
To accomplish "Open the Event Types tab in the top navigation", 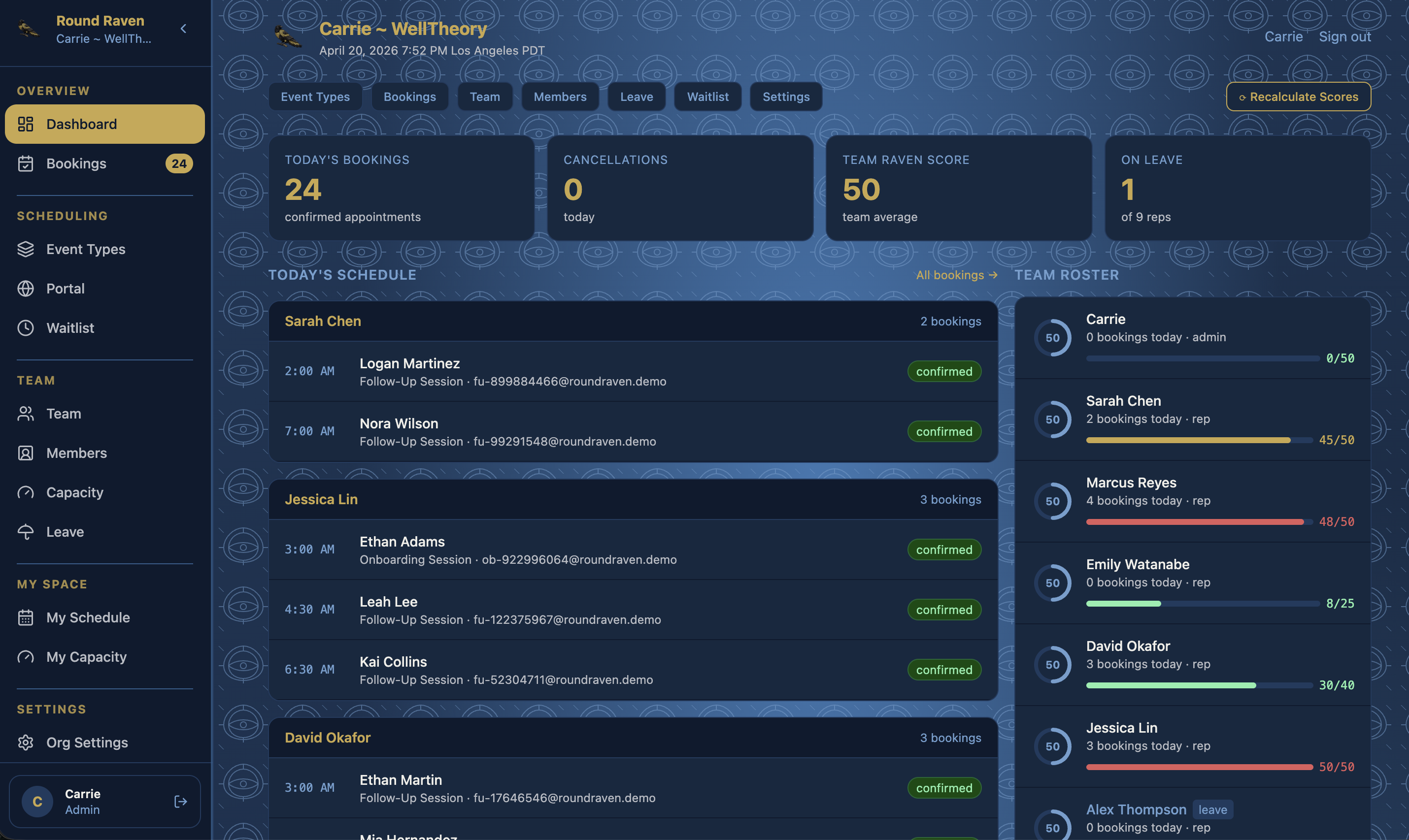I will click(315, 97).
